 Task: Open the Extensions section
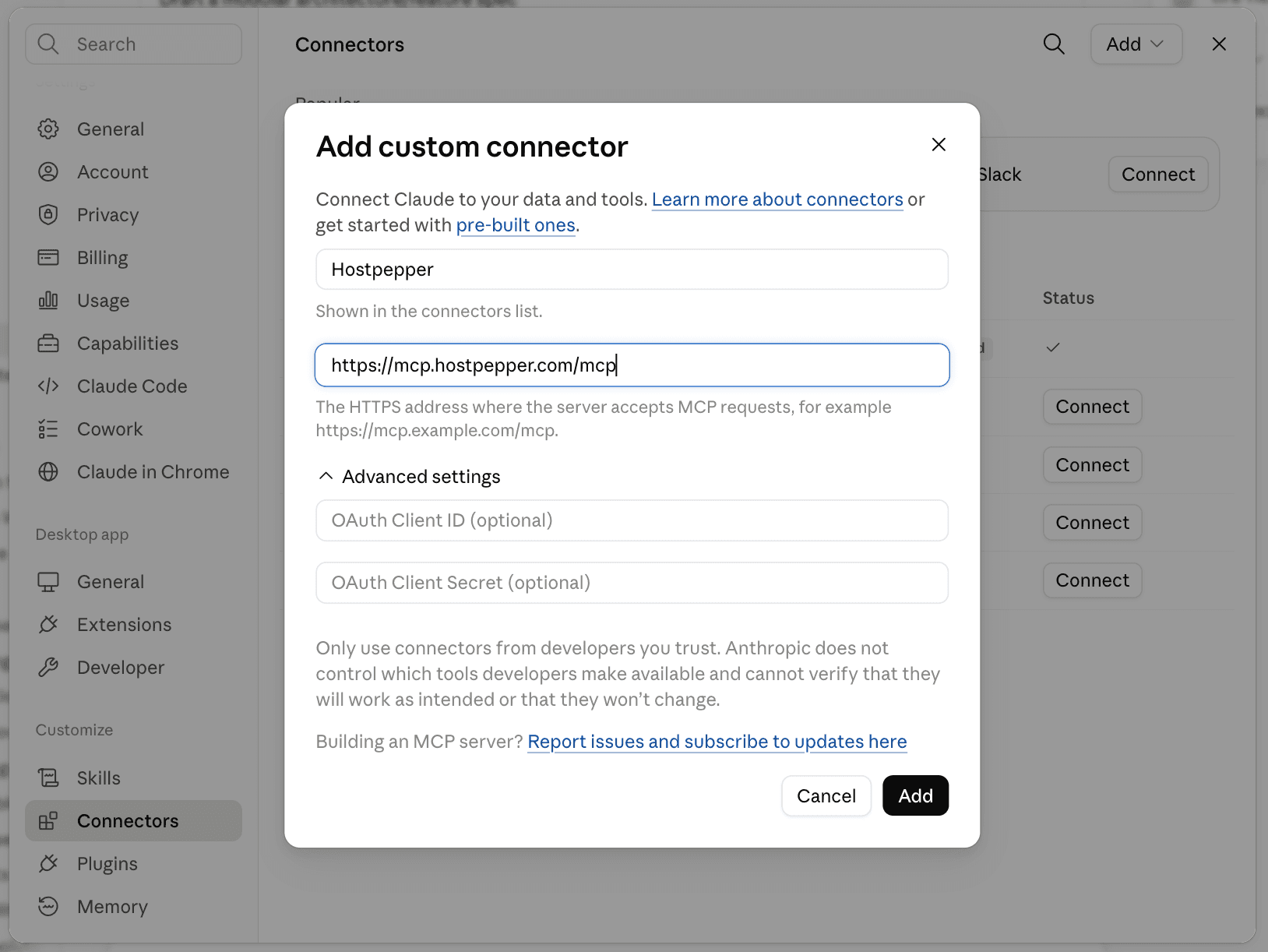pyautogui.click(x=133, y=625)
